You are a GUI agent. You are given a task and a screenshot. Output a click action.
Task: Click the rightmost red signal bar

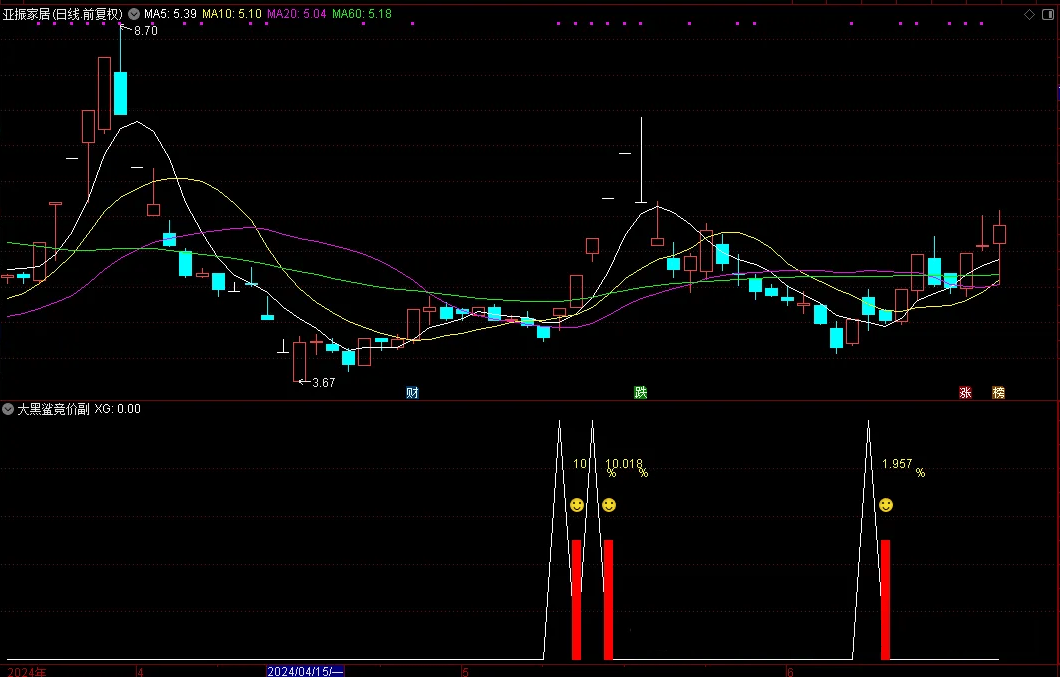[x=885, y=599]
